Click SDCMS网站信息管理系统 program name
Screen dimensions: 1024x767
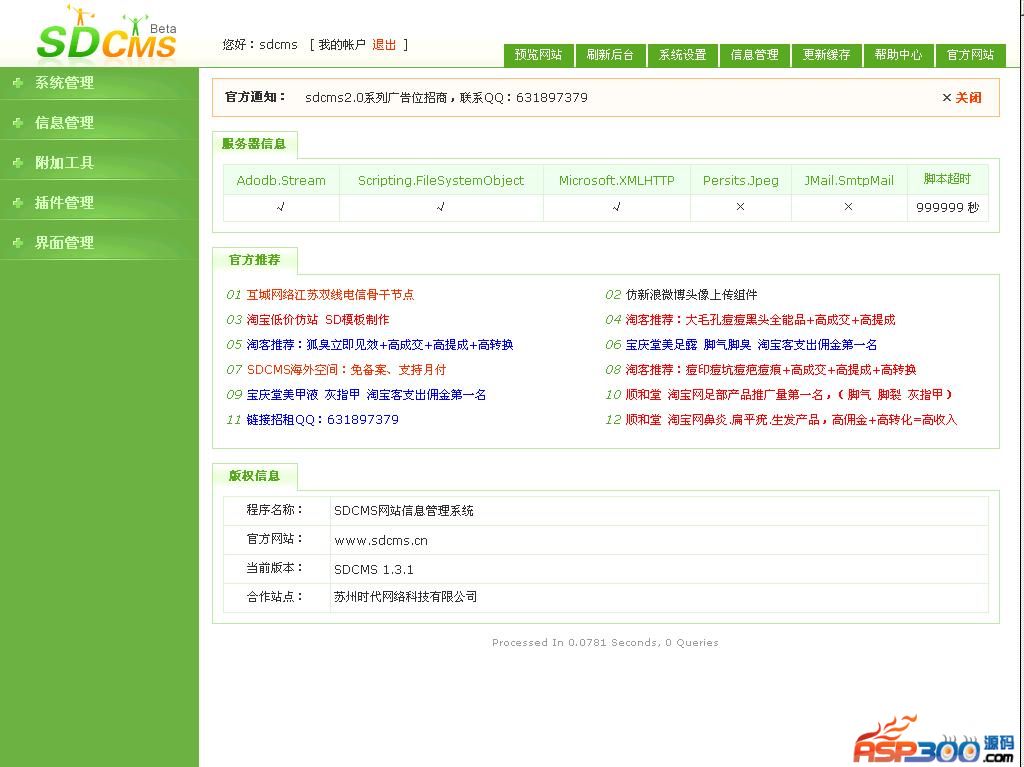click(404, 510)
